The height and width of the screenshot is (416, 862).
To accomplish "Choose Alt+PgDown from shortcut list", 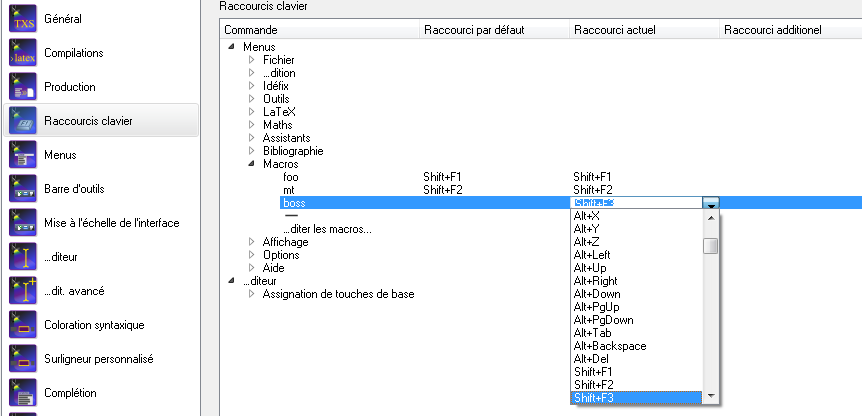I will [x=637, y=320].
